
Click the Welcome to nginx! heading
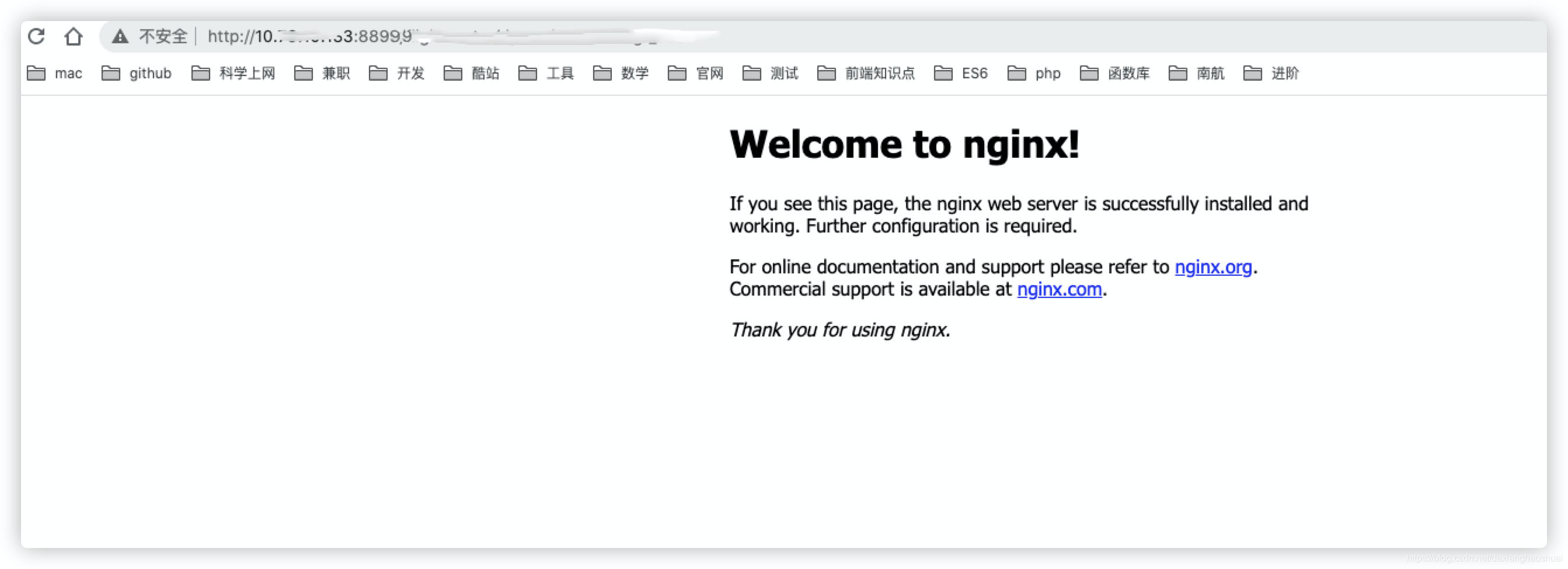(x=904, y=144)
